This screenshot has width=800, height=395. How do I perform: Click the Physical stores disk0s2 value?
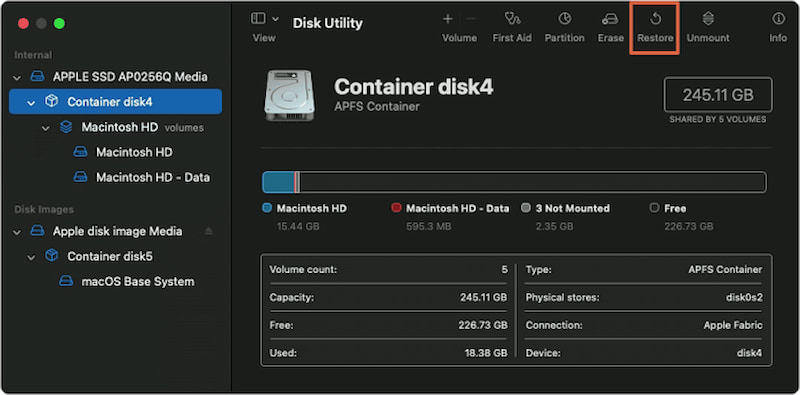pos(744,297)
